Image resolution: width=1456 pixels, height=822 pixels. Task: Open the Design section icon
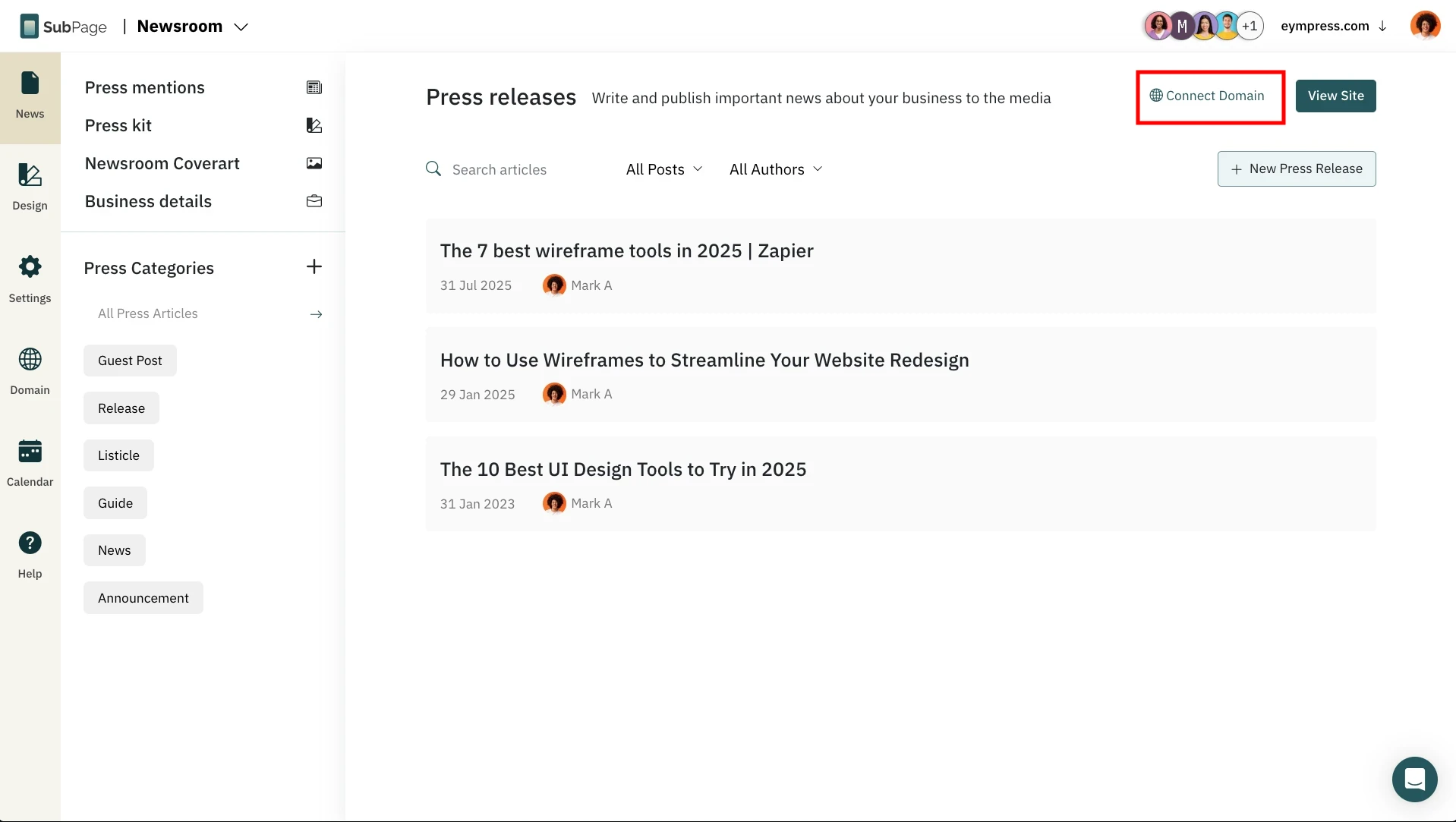point(30,187)
